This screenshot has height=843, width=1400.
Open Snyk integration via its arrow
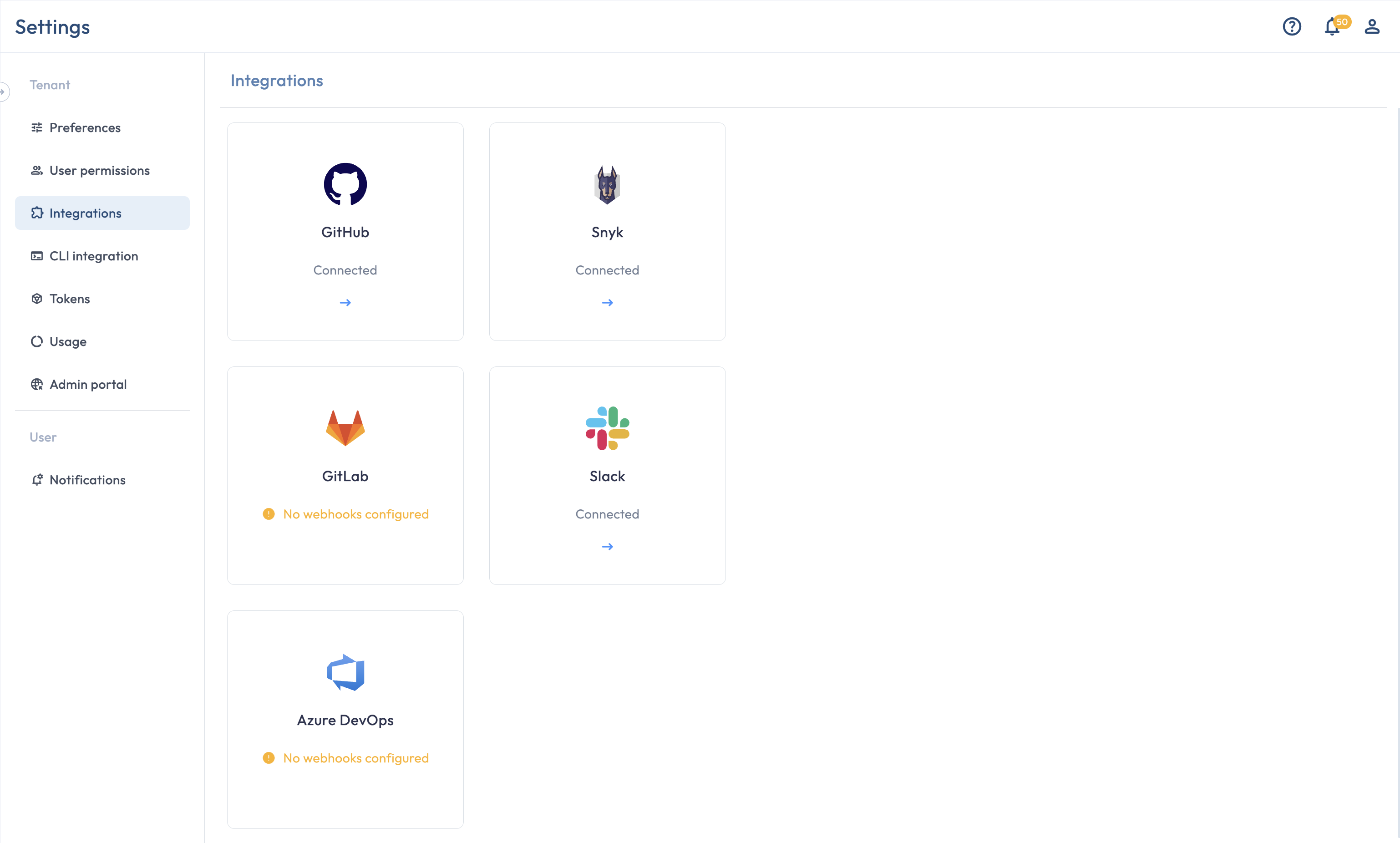point(607,303)
